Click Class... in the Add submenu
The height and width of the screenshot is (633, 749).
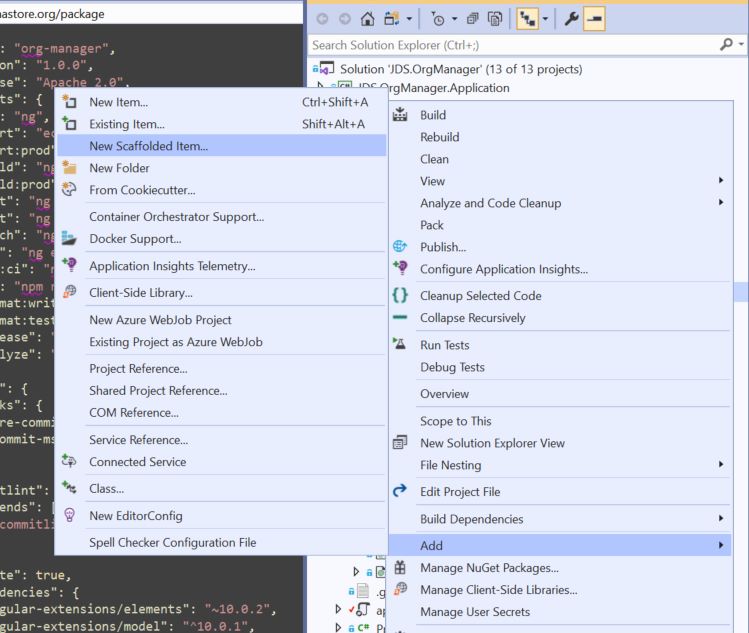click(222, 489)
